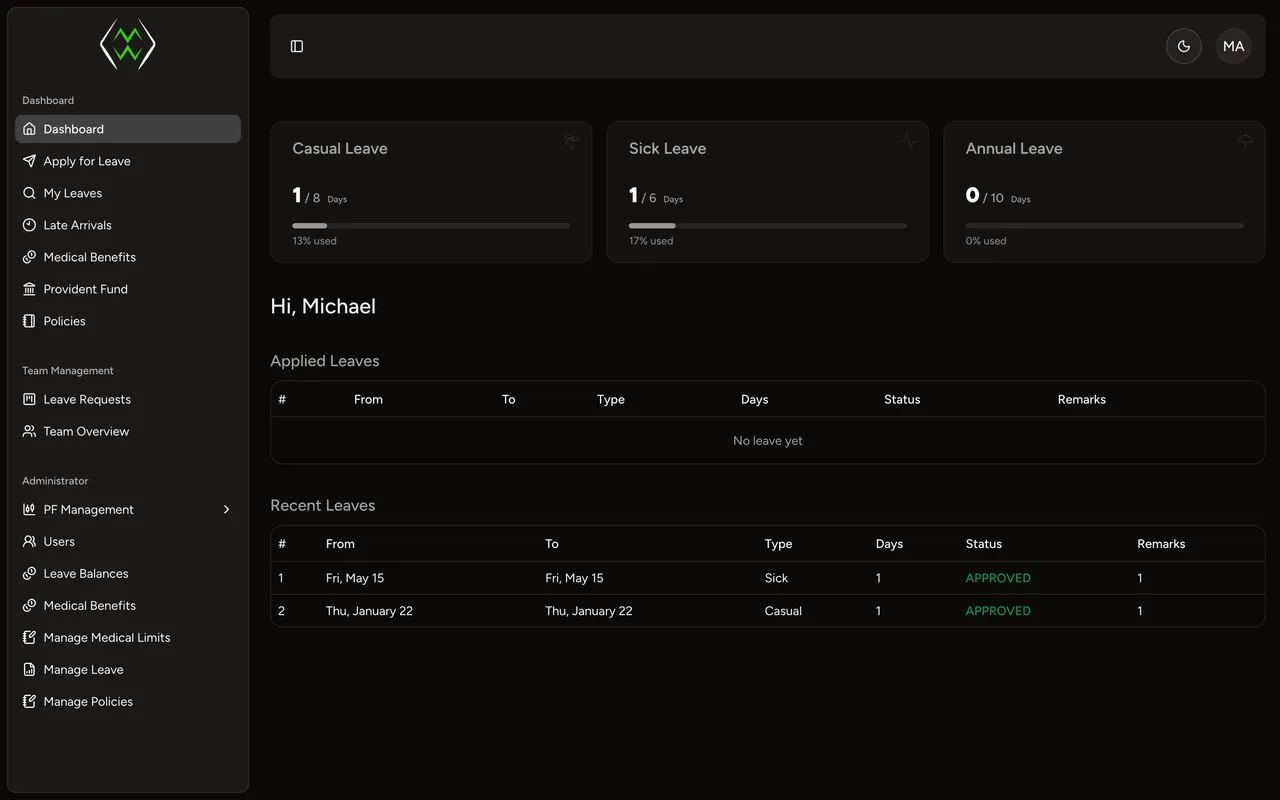Click the people icon for Team Overview
Image resolution: width=1280 pixels, height=800 pixels.
coord(30,431)
